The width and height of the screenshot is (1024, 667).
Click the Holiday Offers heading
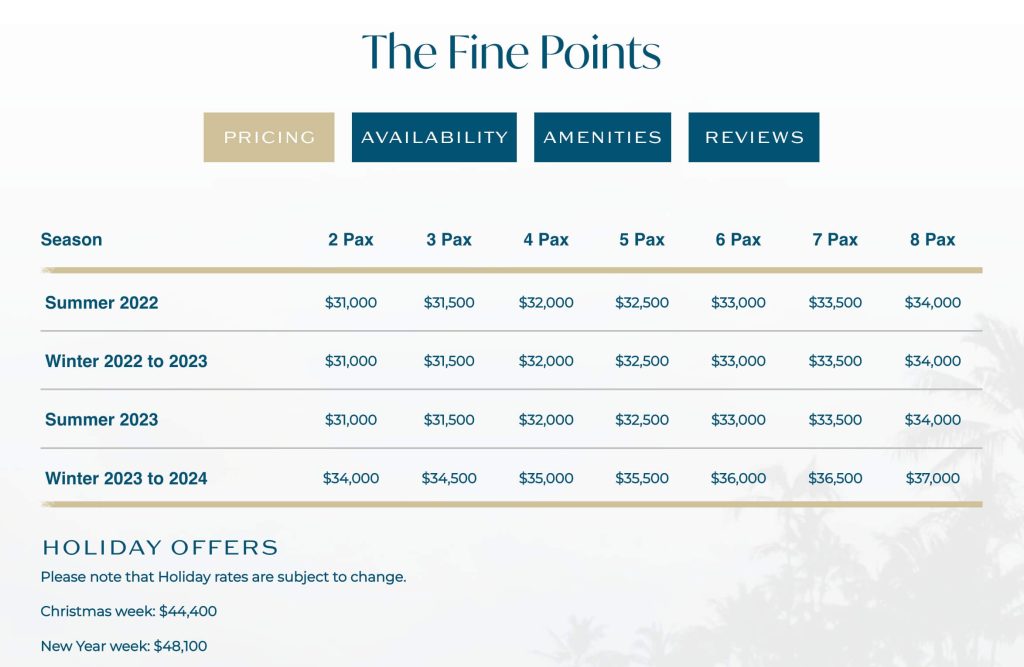pyautogui.click(x=160, y=547)
